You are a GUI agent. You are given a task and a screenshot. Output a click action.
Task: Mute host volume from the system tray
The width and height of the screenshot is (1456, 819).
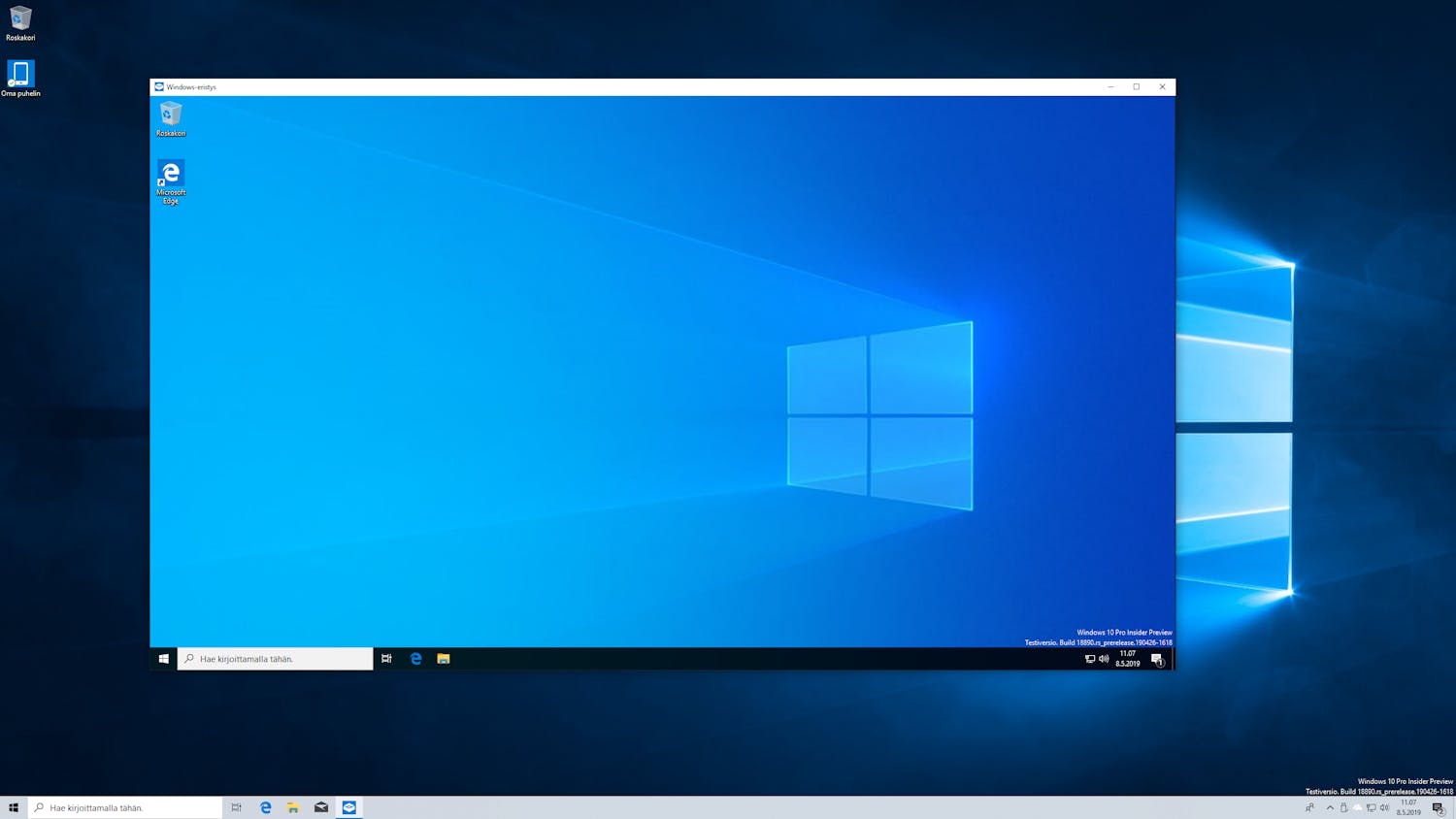click(1385, 807)
